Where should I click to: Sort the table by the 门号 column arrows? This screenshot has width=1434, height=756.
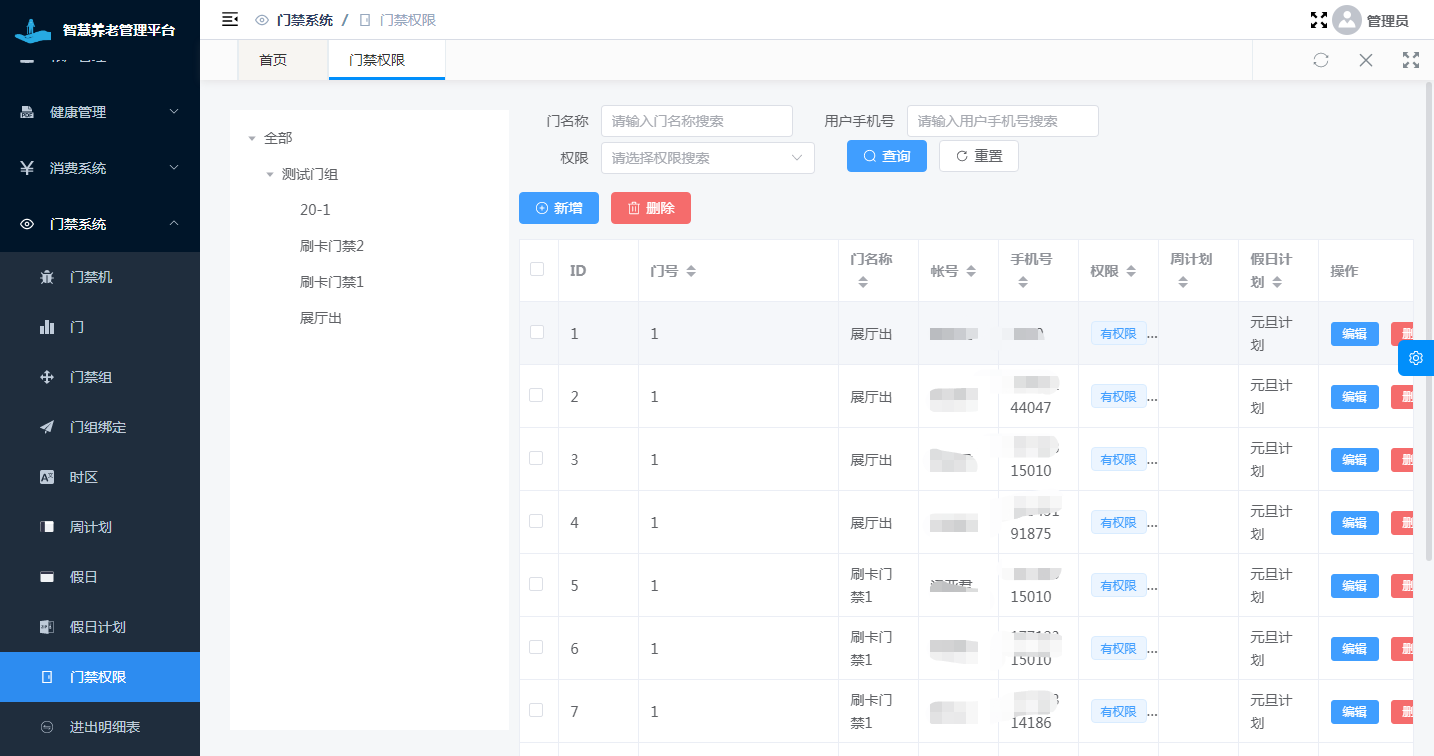pos(690,271)
